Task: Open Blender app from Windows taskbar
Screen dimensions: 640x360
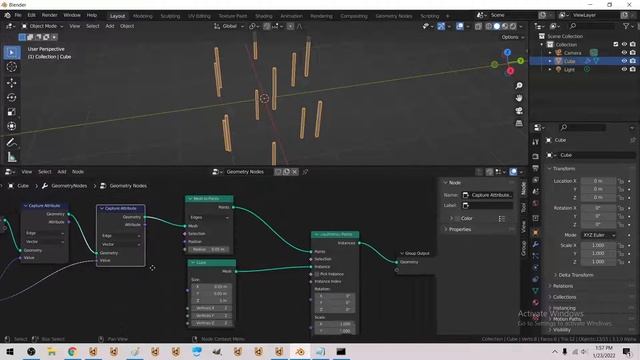Action: point(300,351)
